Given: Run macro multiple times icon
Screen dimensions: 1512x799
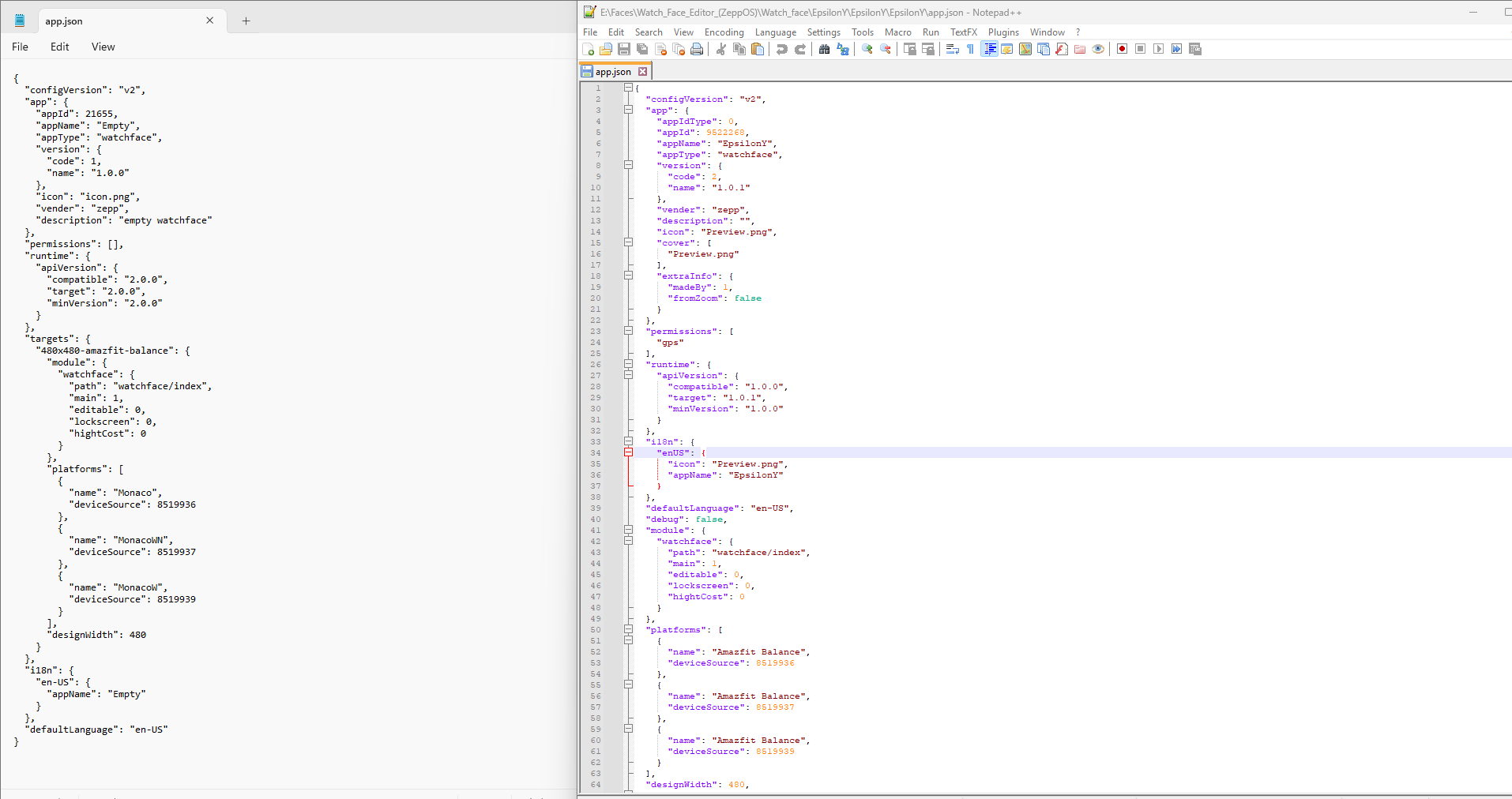Looking at the screenshot, I should pyautogui.click(x=1176, y=49).
